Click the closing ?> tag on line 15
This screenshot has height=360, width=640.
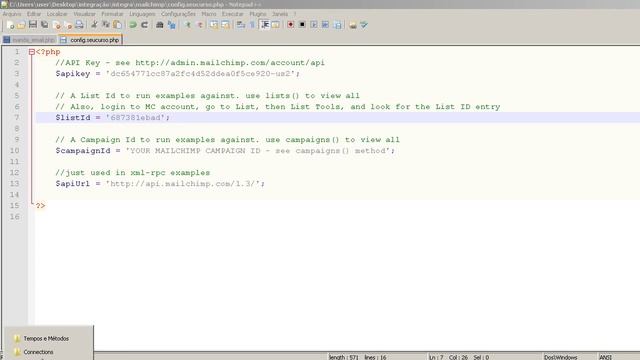[x=40, y=206]
